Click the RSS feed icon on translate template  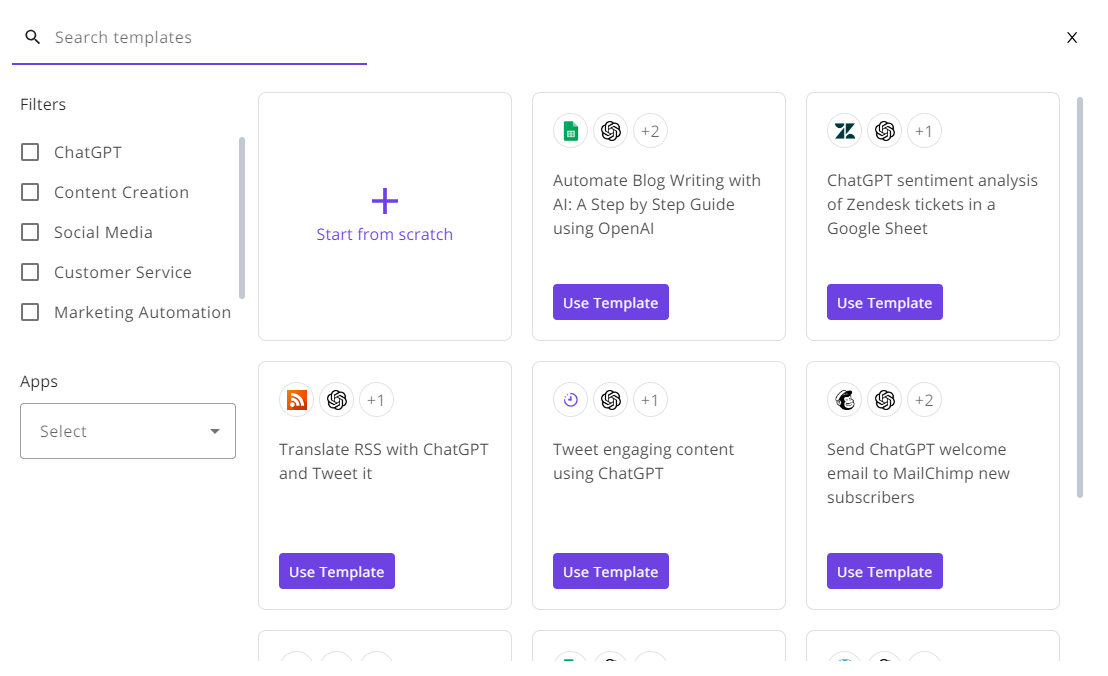[297, 400]
